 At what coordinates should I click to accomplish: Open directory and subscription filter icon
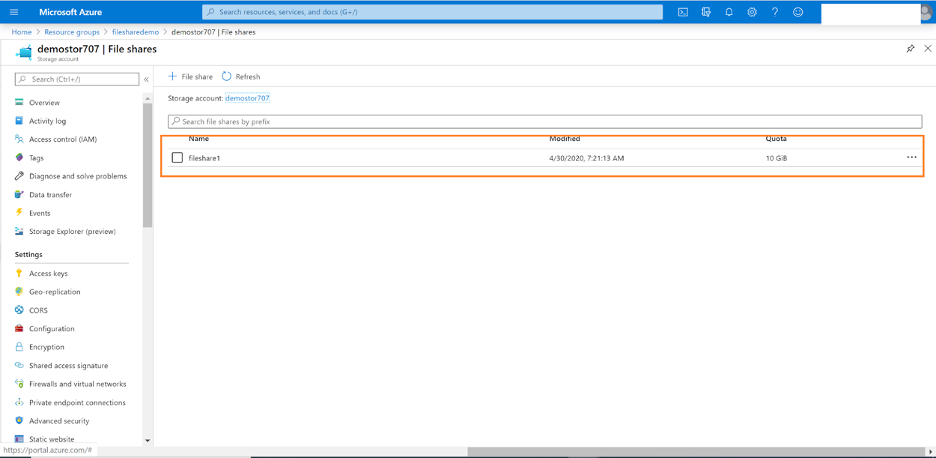point(706,12)
